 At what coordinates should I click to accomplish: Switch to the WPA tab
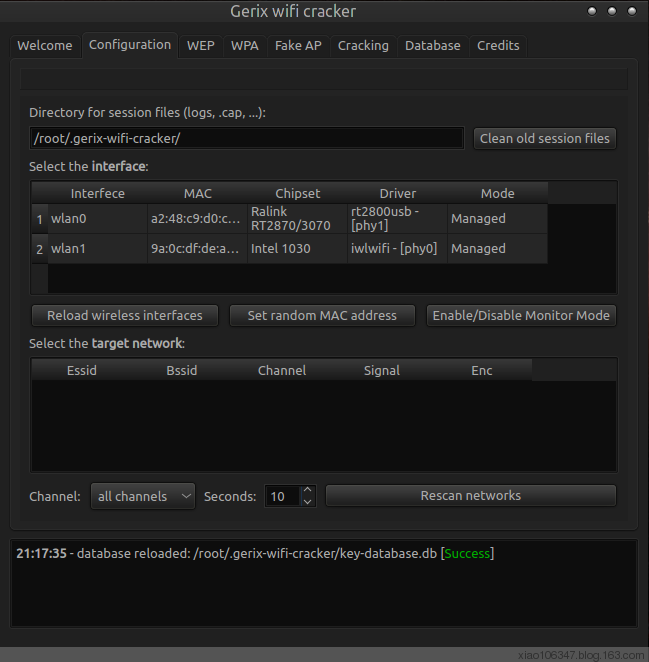[245, 46]
